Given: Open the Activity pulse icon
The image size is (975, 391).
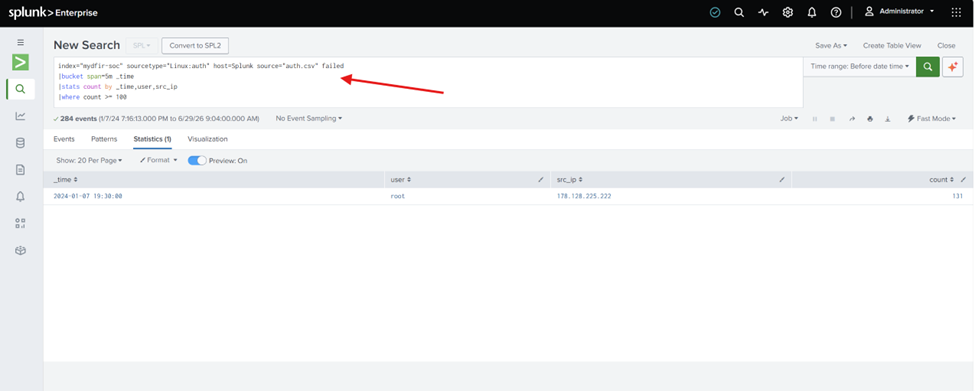Looking at the screenshot, I should pyautogui.click(x=764, y=12).
